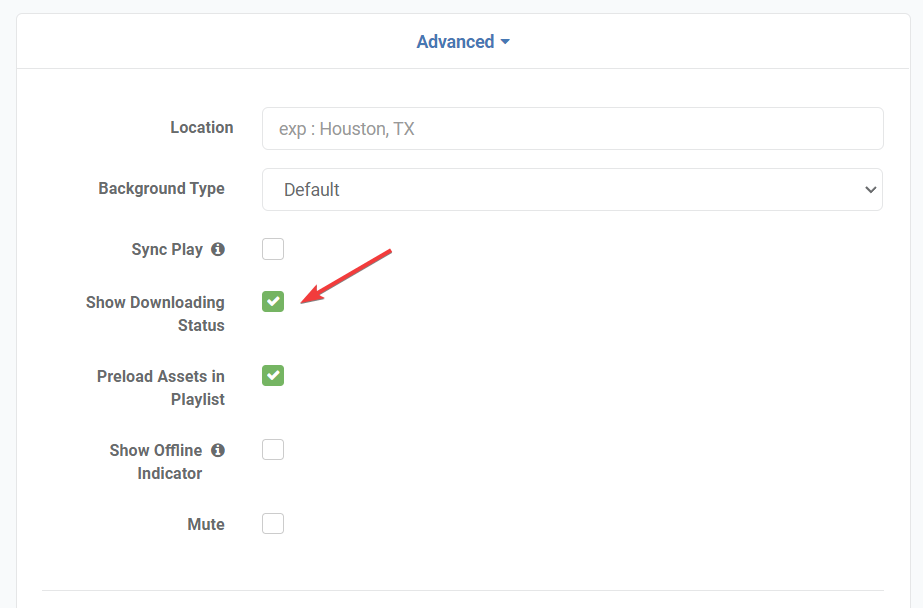Click the Sync Play label text
923x608 pixels.
[x=167, y=250]
